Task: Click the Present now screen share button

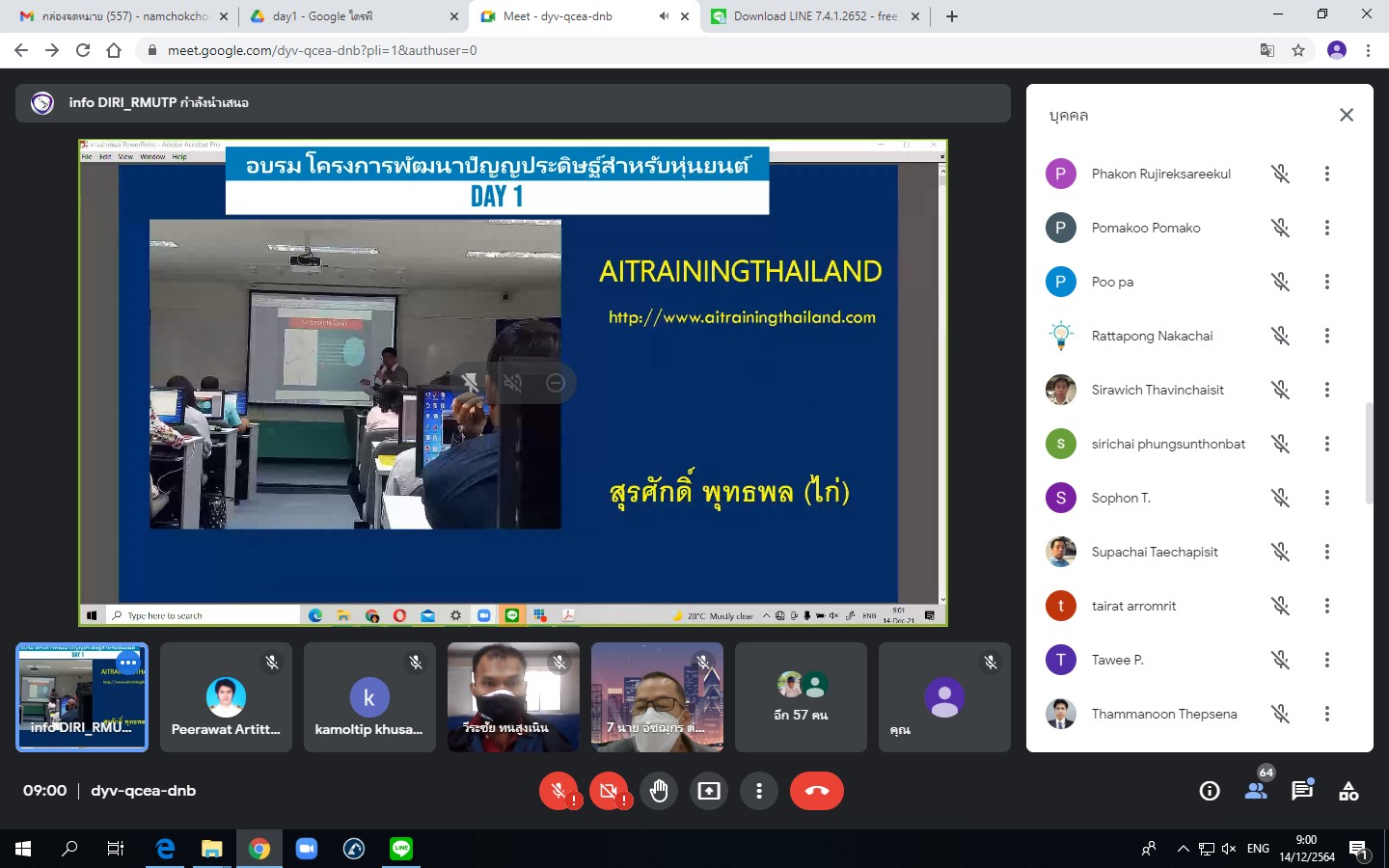Action: click(x=709, y=791)
